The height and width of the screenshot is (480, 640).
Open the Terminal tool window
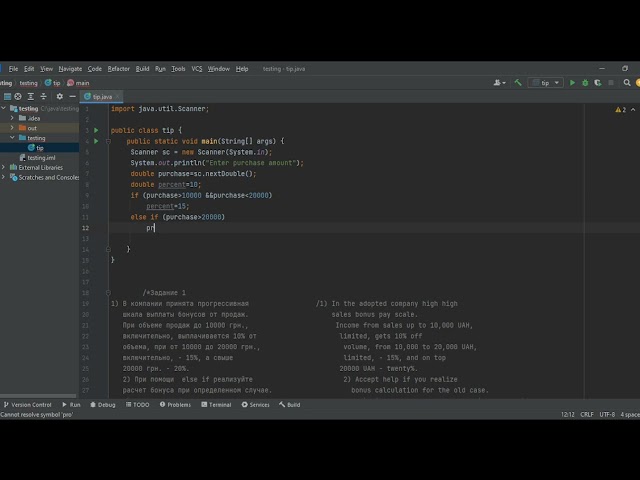click(216, 405)
